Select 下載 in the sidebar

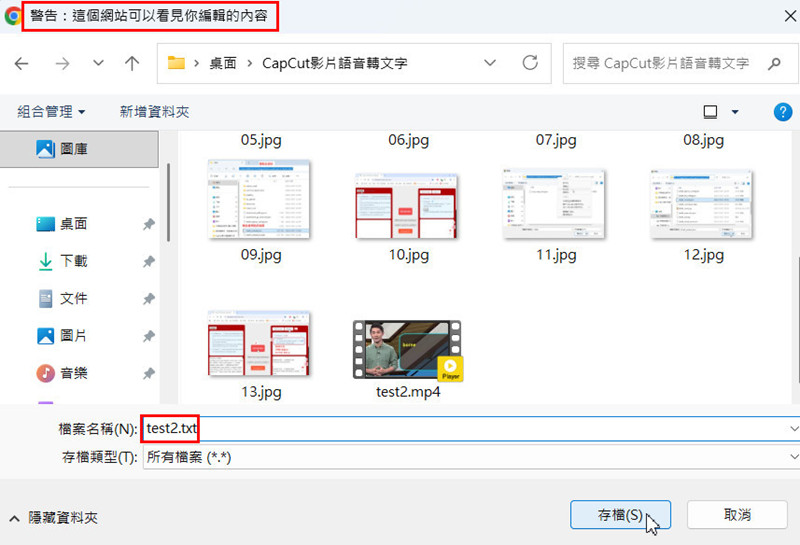click(x=73, y=261)
